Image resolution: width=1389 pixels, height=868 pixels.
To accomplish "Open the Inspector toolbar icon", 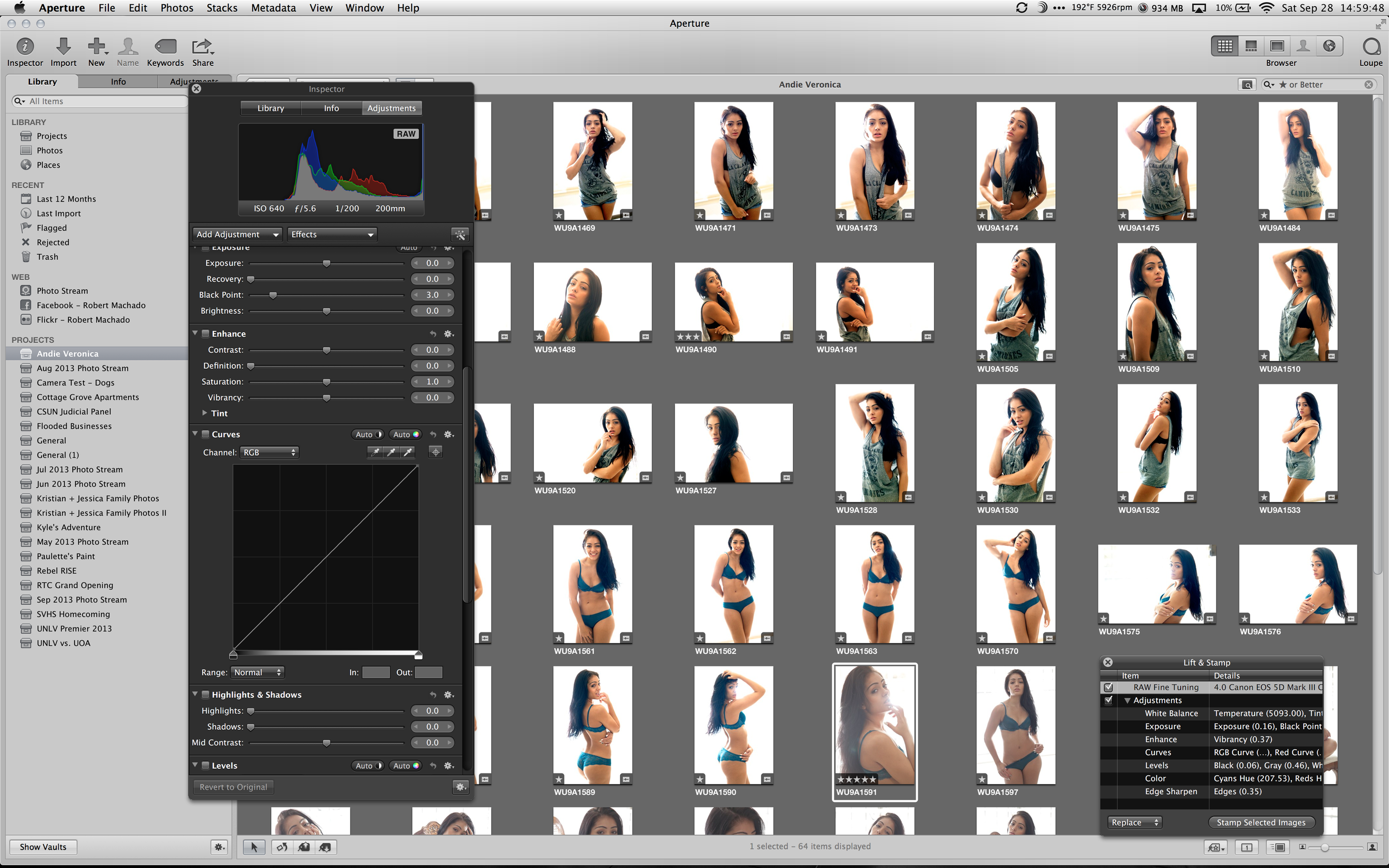I will point(24,47).
